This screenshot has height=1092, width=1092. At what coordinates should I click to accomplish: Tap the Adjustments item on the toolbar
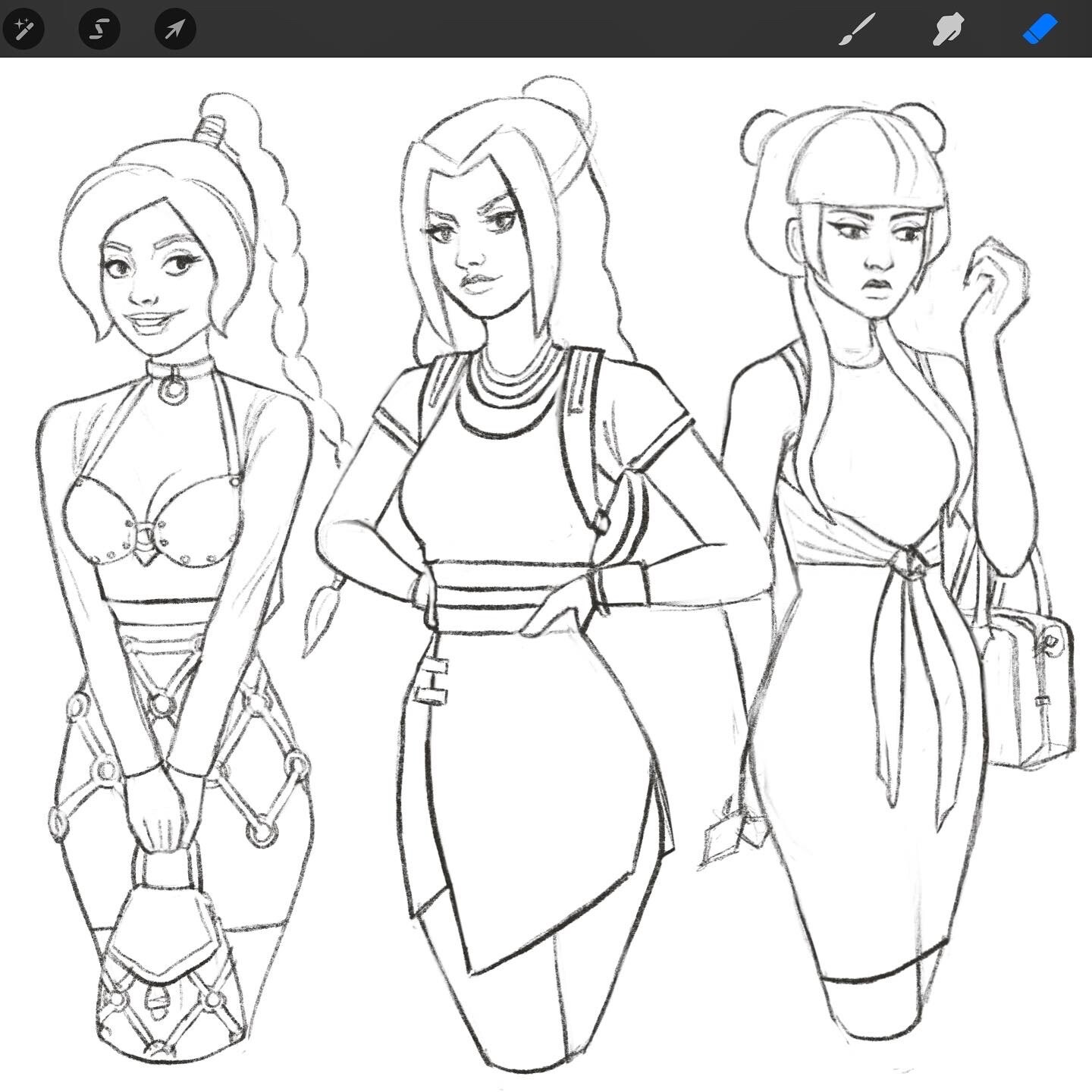(24, 29)
